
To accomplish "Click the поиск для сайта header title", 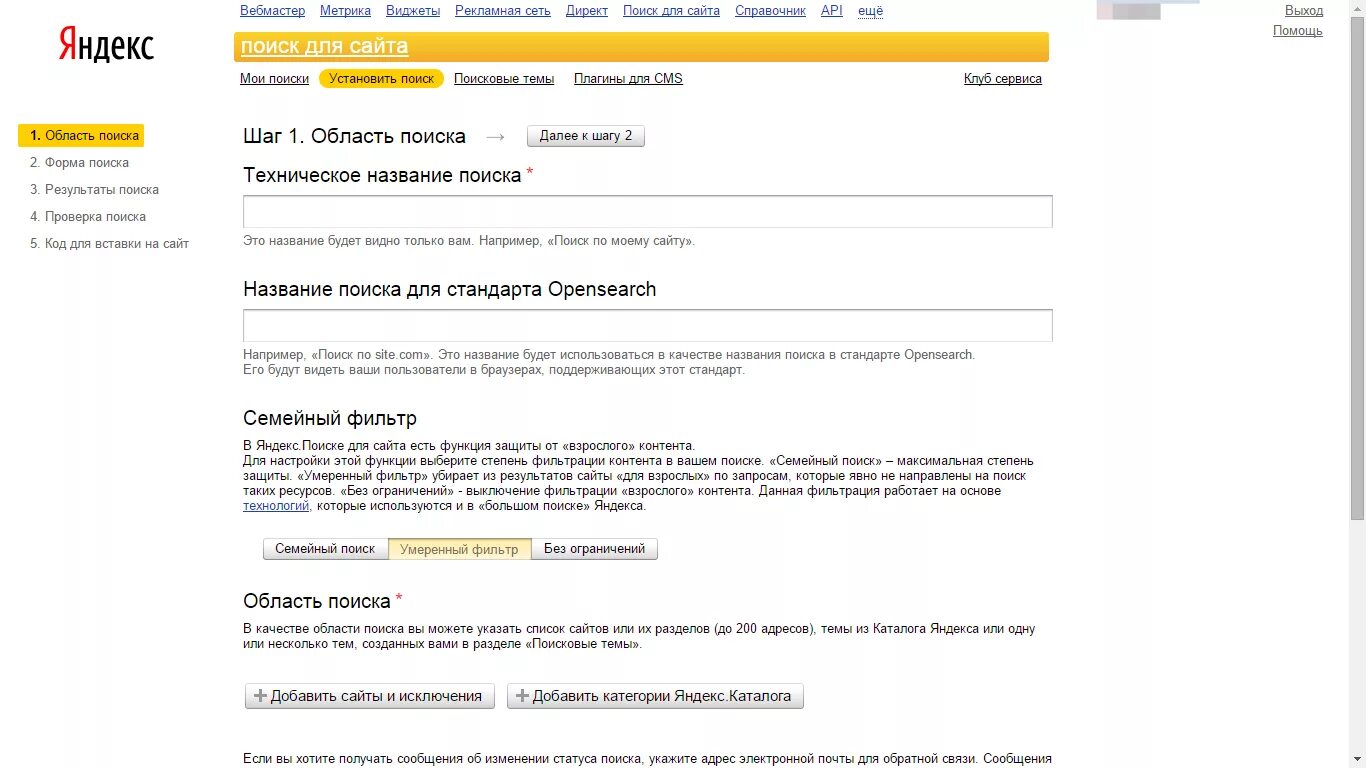I will click(324, 47).
